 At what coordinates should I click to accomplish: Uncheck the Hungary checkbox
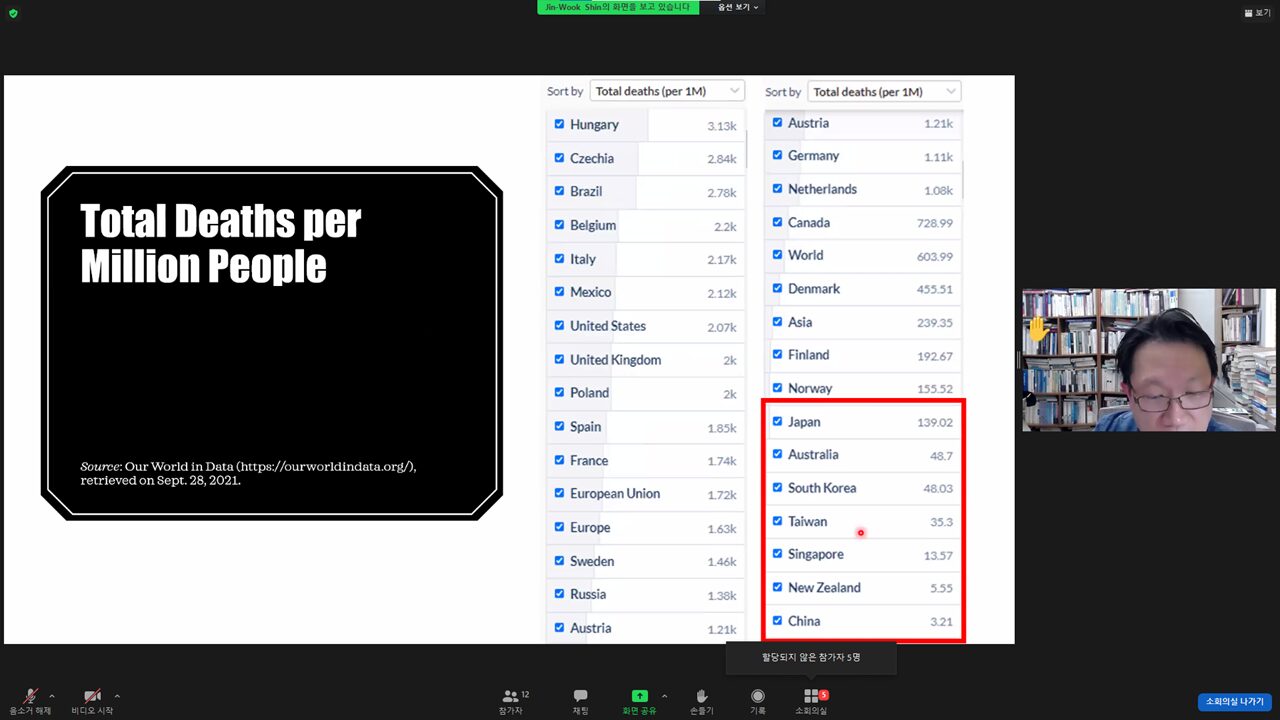click(x=559, y=125)
